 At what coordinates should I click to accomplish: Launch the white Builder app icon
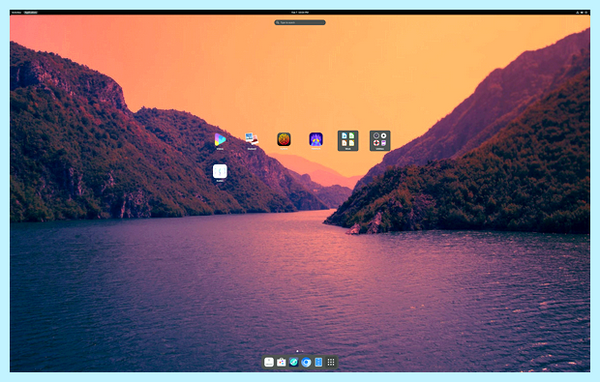pos(220,171)
